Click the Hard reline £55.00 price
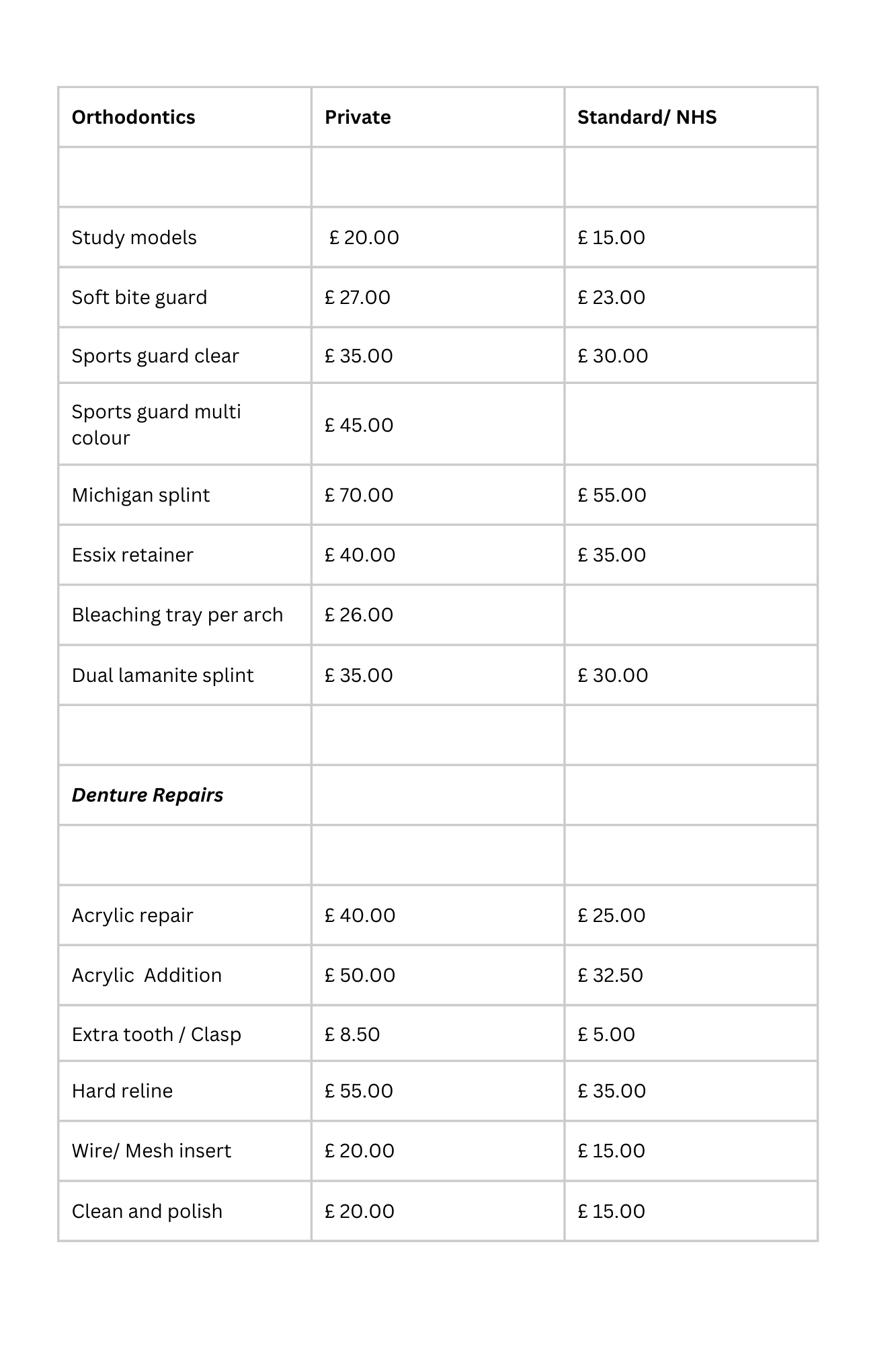Screen dimensions: 896x1345 tap(359, 1091)
